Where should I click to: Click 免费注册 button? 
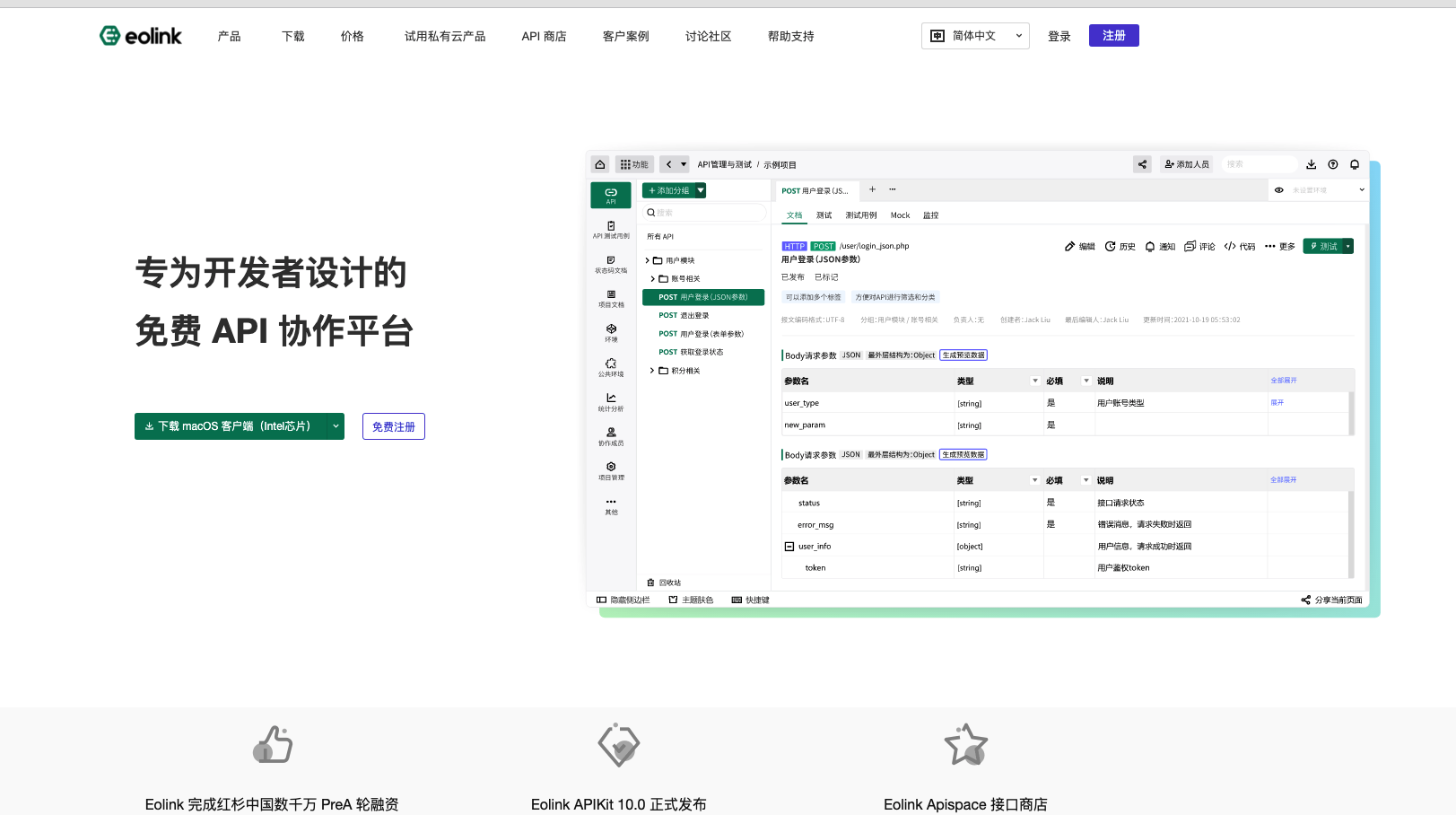coord(394,426)
